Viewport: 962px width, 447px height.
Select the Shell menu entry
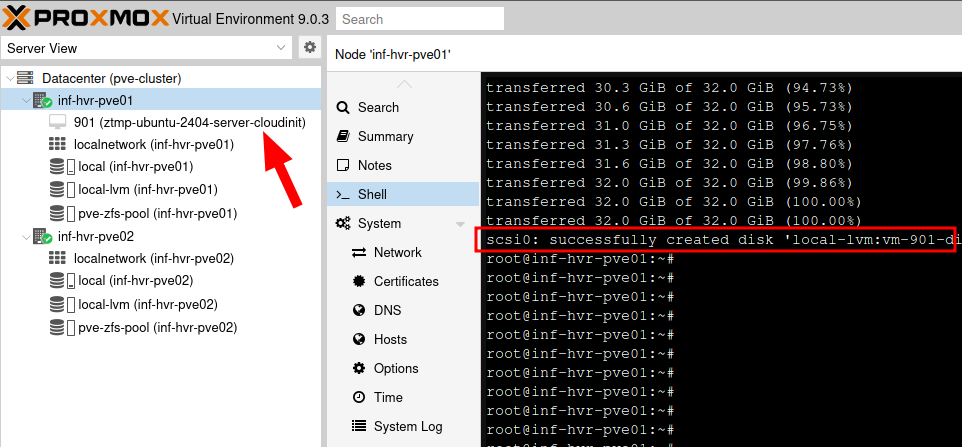point(403,194)
